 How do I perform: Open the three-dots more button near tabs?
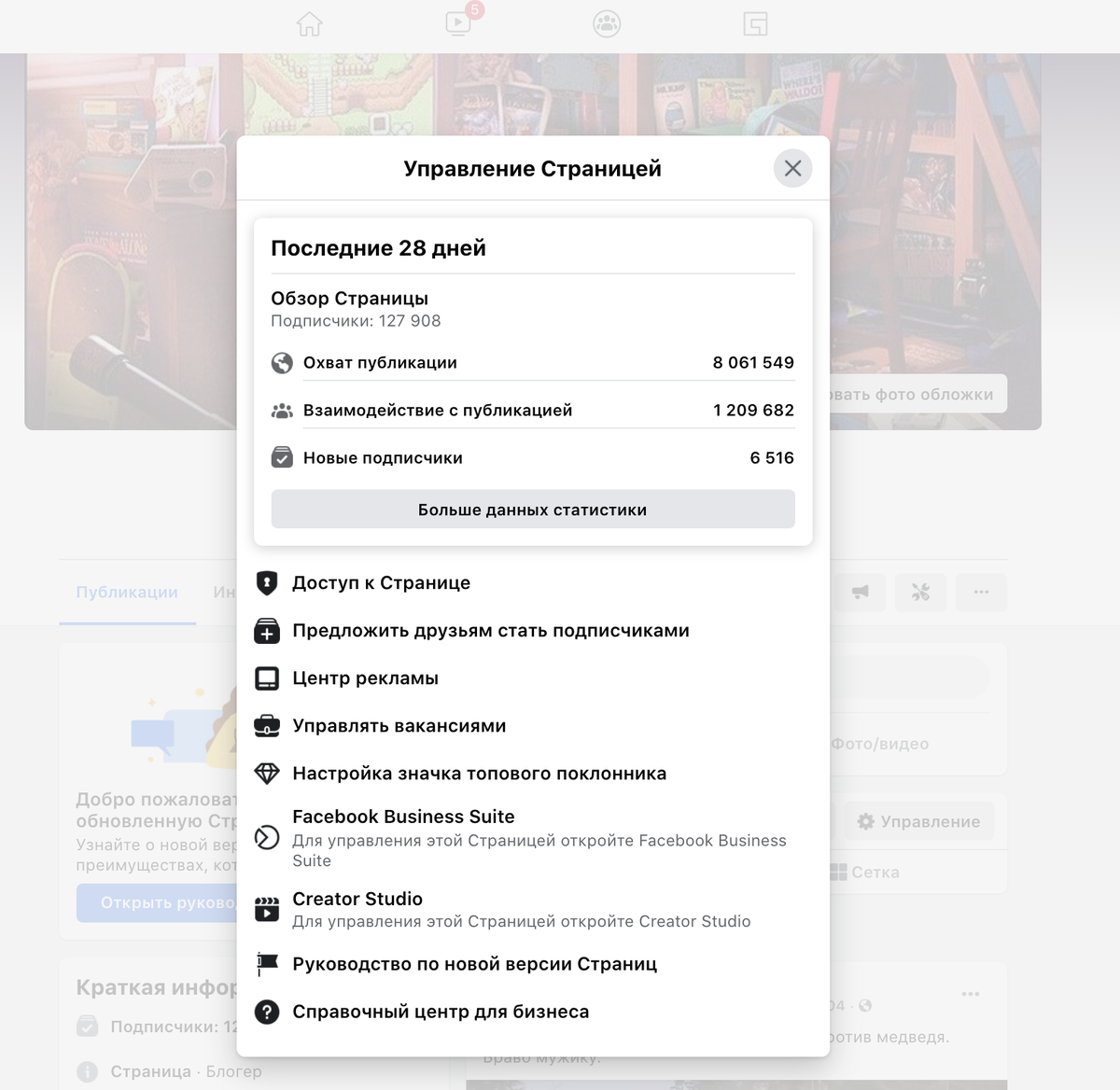981,592
